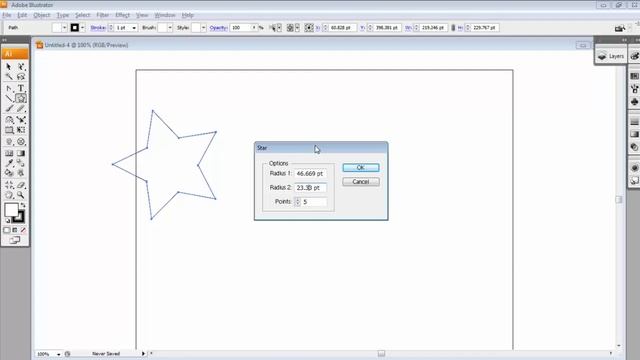Open the Help menu
Viewport: 640px width, 360px height.
point(188,15)
